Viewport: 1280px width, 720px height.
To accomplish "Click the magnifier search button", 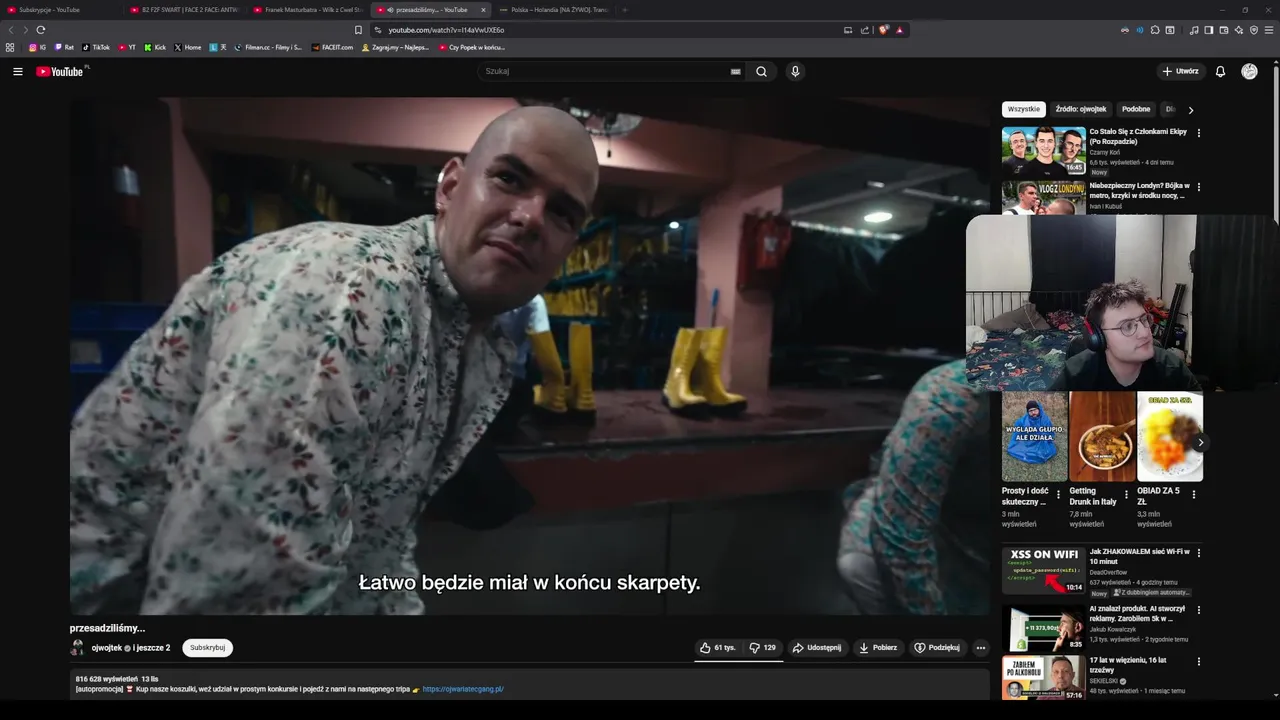I will click(x=762, y=71).
